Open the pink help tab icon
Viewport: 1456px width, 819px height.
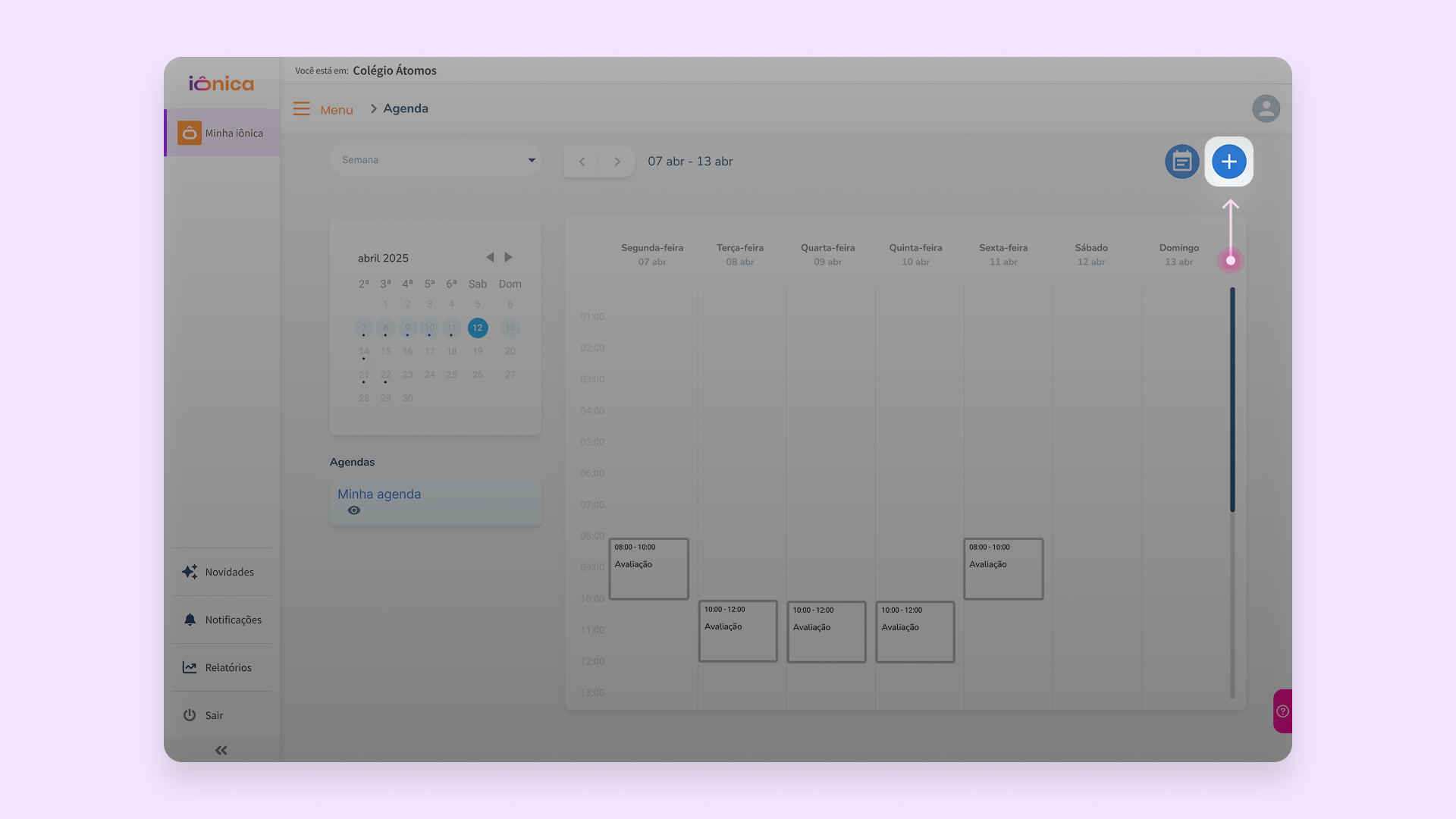tap(1282, 711)
